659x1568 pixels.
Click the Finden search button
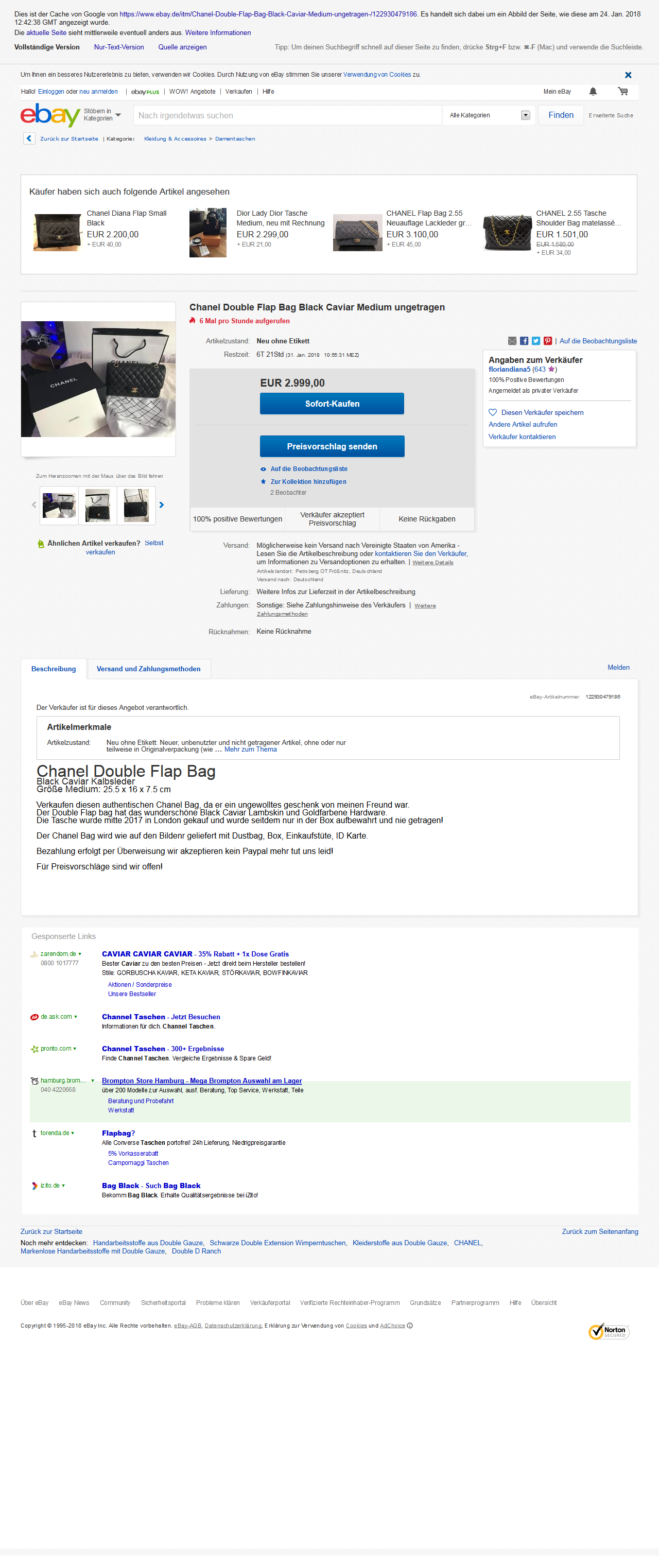pyautogui.click(x=560, y=115)
